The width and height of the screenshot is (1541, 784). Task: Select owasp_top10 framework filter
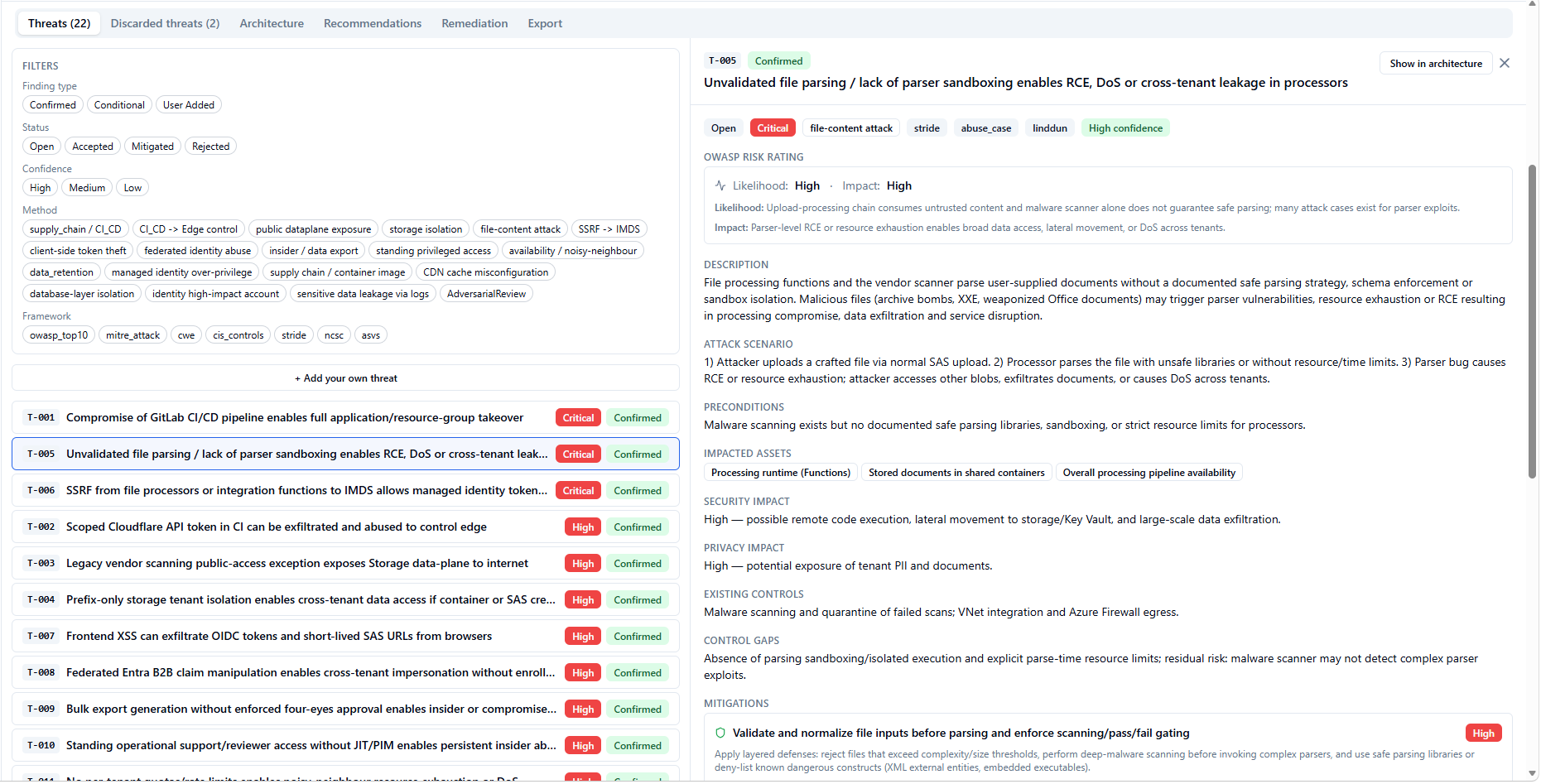point(59,335)
